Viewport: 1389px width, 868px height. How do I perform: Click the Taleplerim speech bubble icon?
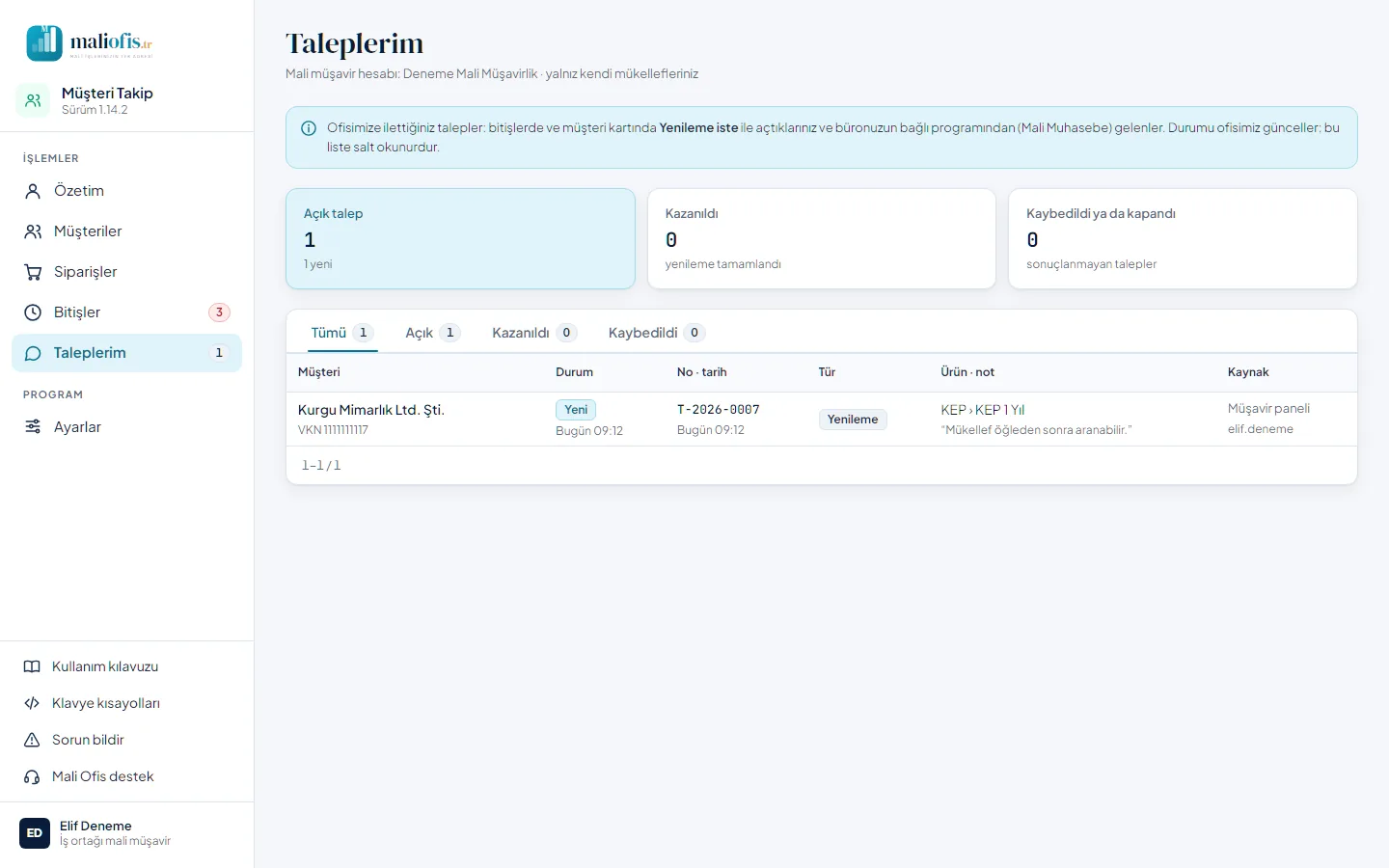click(x=33, y=353)
